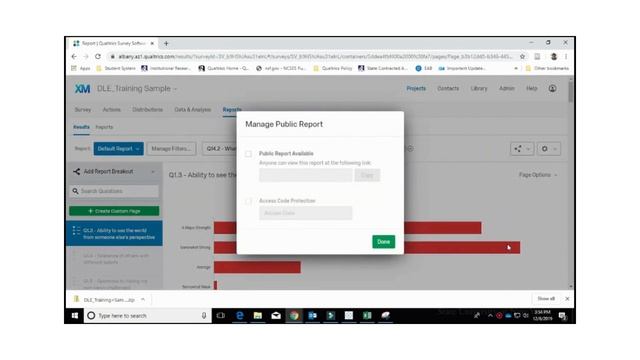Open Projects in the top navigation
640x360 pixels.
click(x=416, y=89)
